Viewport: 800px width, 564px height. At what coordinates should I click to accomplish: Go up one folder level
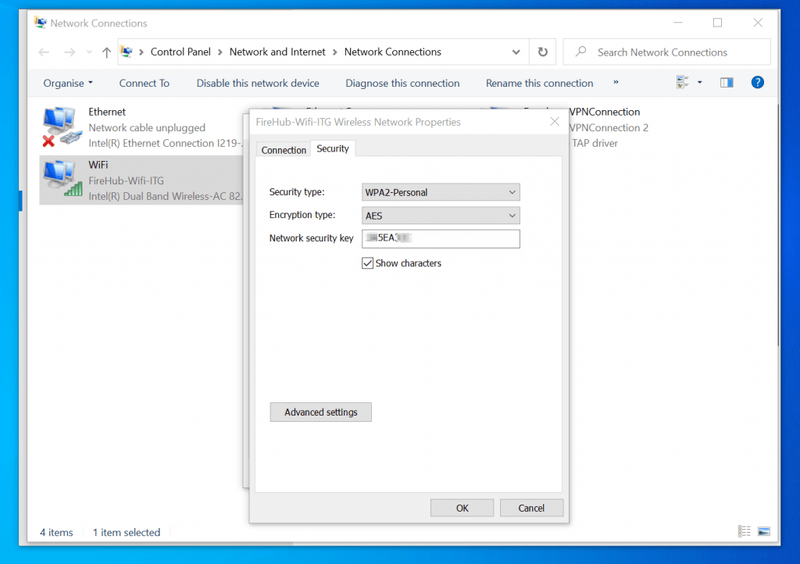click(106, 52)
